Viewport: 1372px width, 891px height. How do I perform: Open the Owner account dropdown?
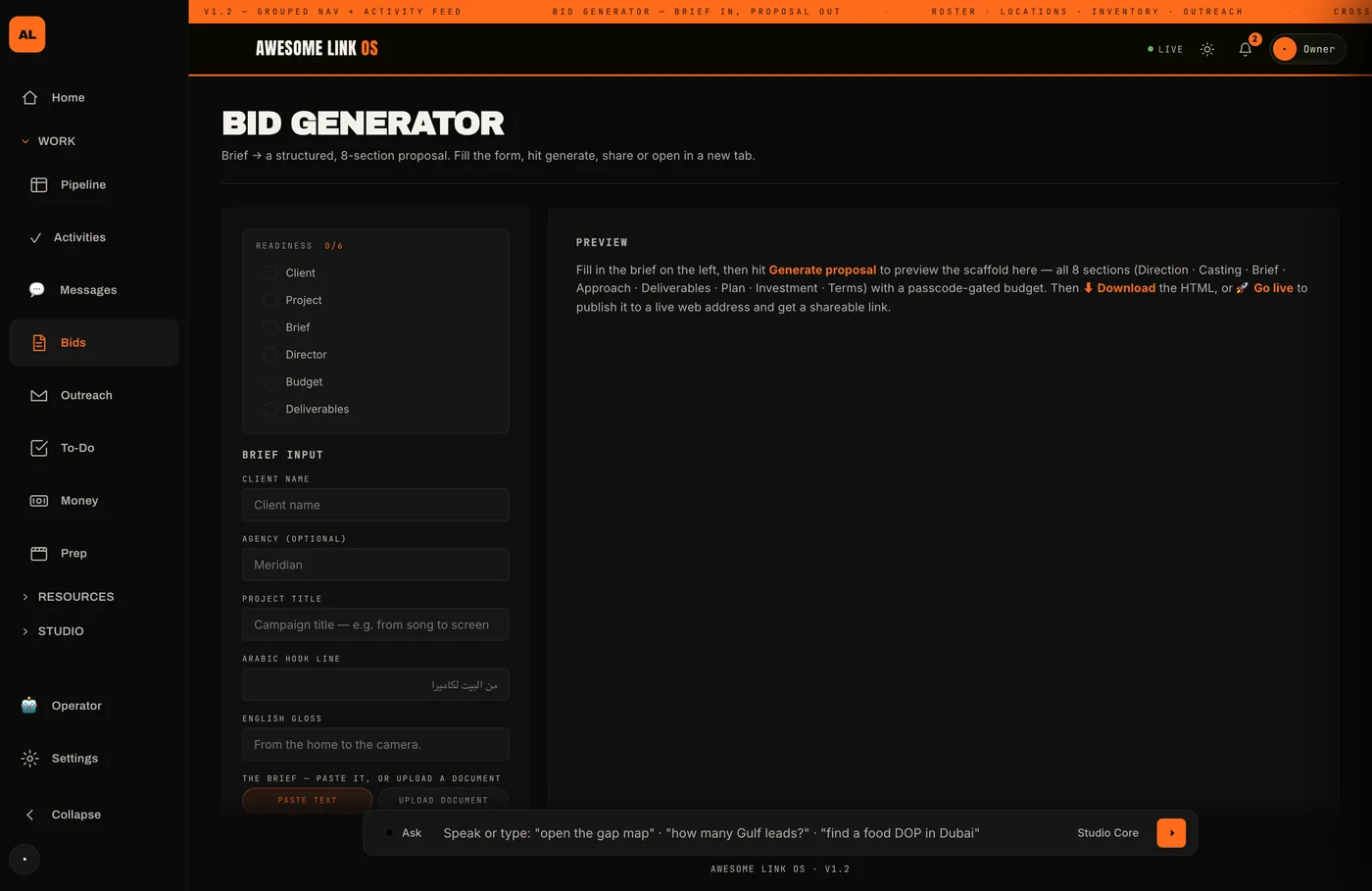[x=1308, y=49]
